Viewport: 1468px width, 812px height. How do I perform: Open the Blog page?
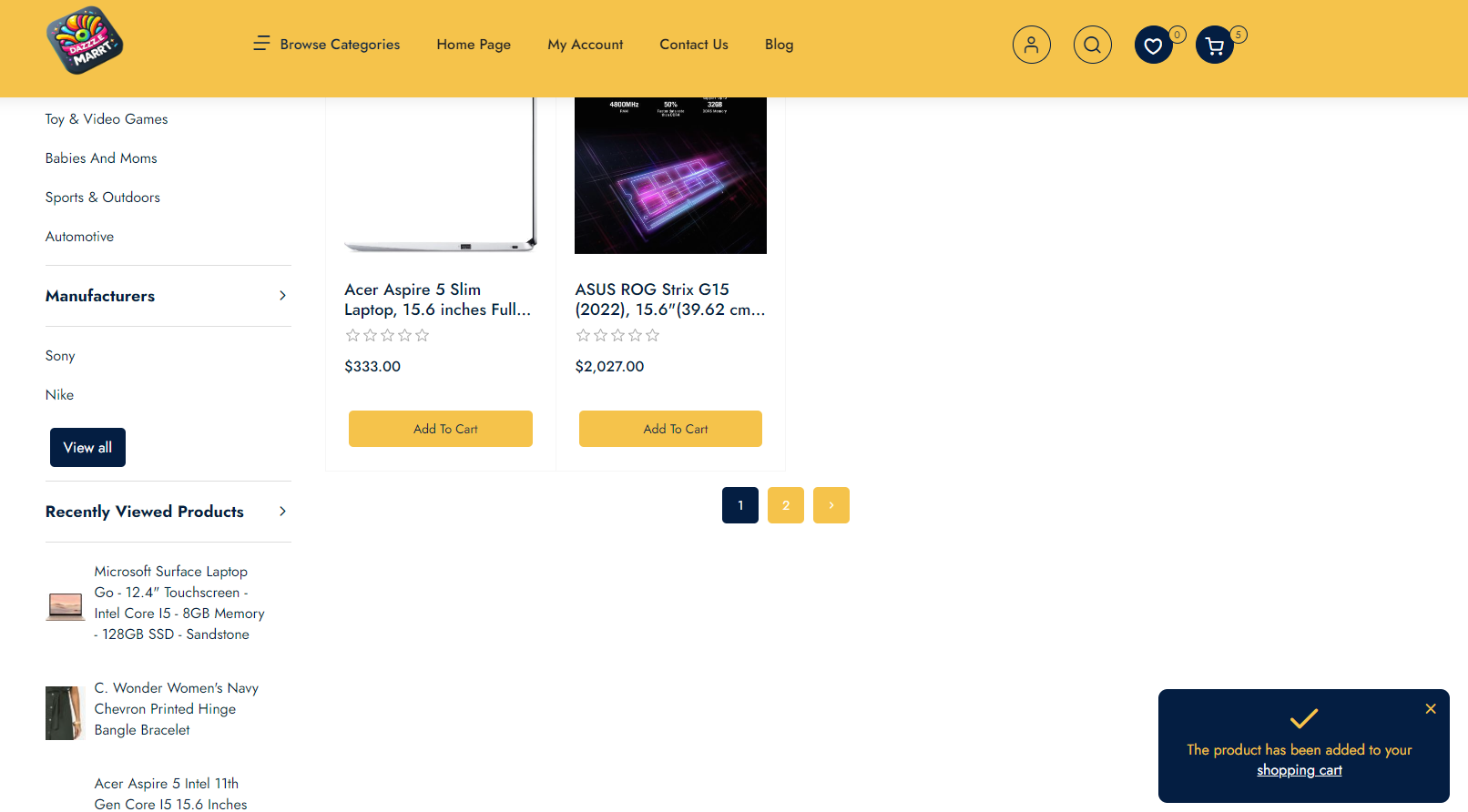[780, 45]
